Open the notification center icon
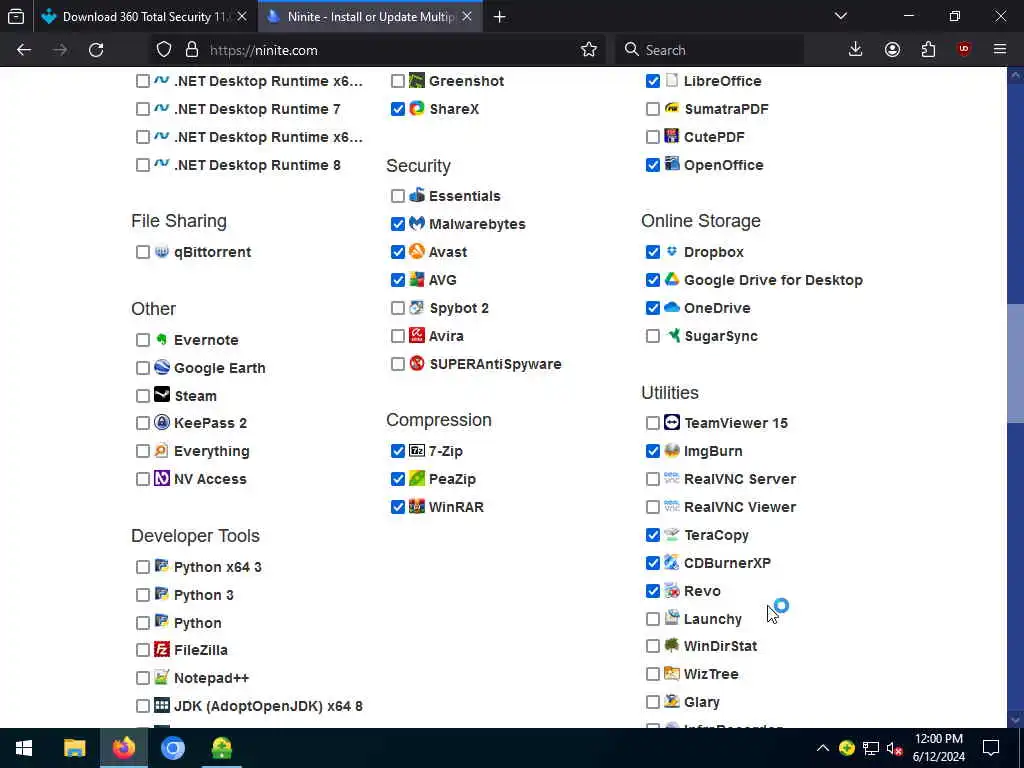This screenshot has width=1024, height=768. [991, 748]
